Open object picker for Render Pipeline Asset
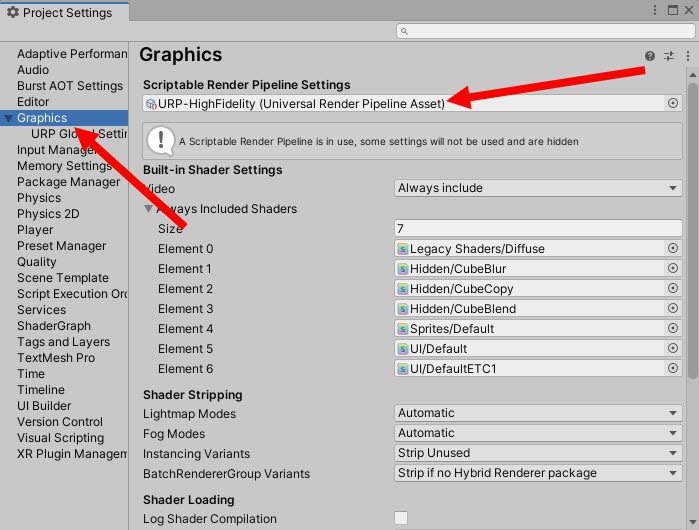The height and width of the screenshot is (530, 699). click(x=673, y=103)
